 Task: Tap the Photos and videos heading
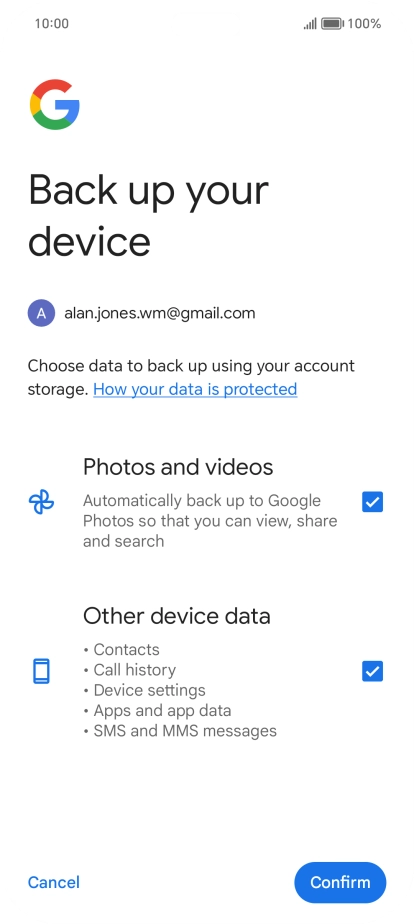pos(178,467)
